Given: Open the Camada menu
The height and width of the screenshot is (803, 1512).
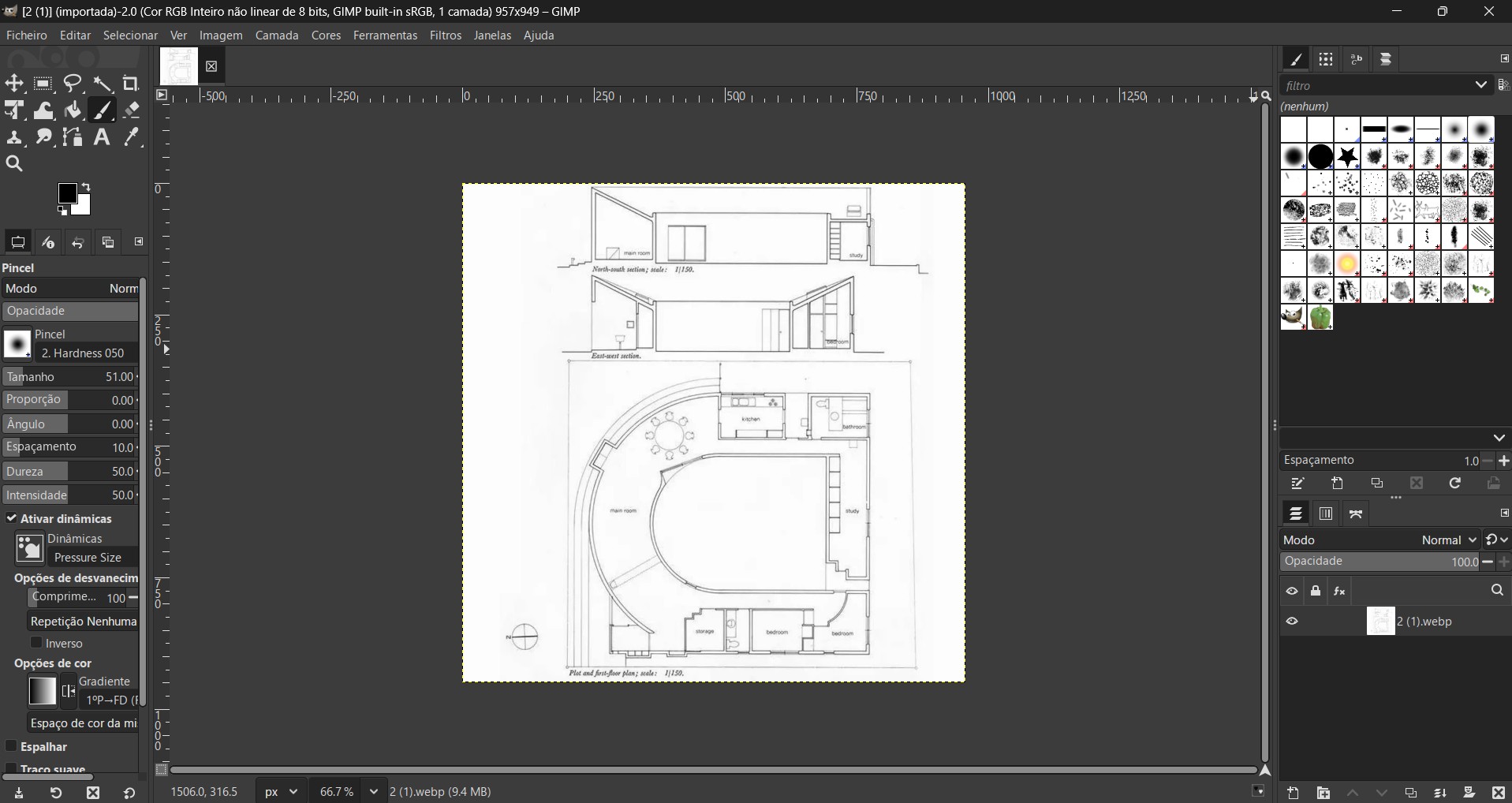Looking at the screenshot, I should pyautogui.click(x=277, y=35).
